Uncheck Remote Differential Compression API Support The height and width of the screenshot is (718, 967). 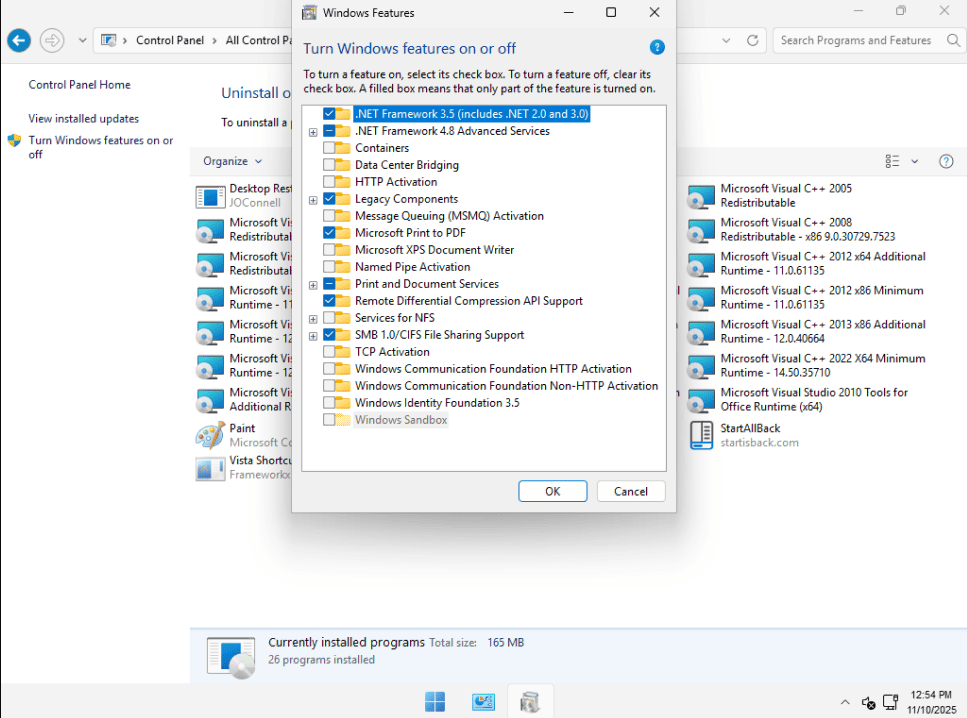pos(329,300)
